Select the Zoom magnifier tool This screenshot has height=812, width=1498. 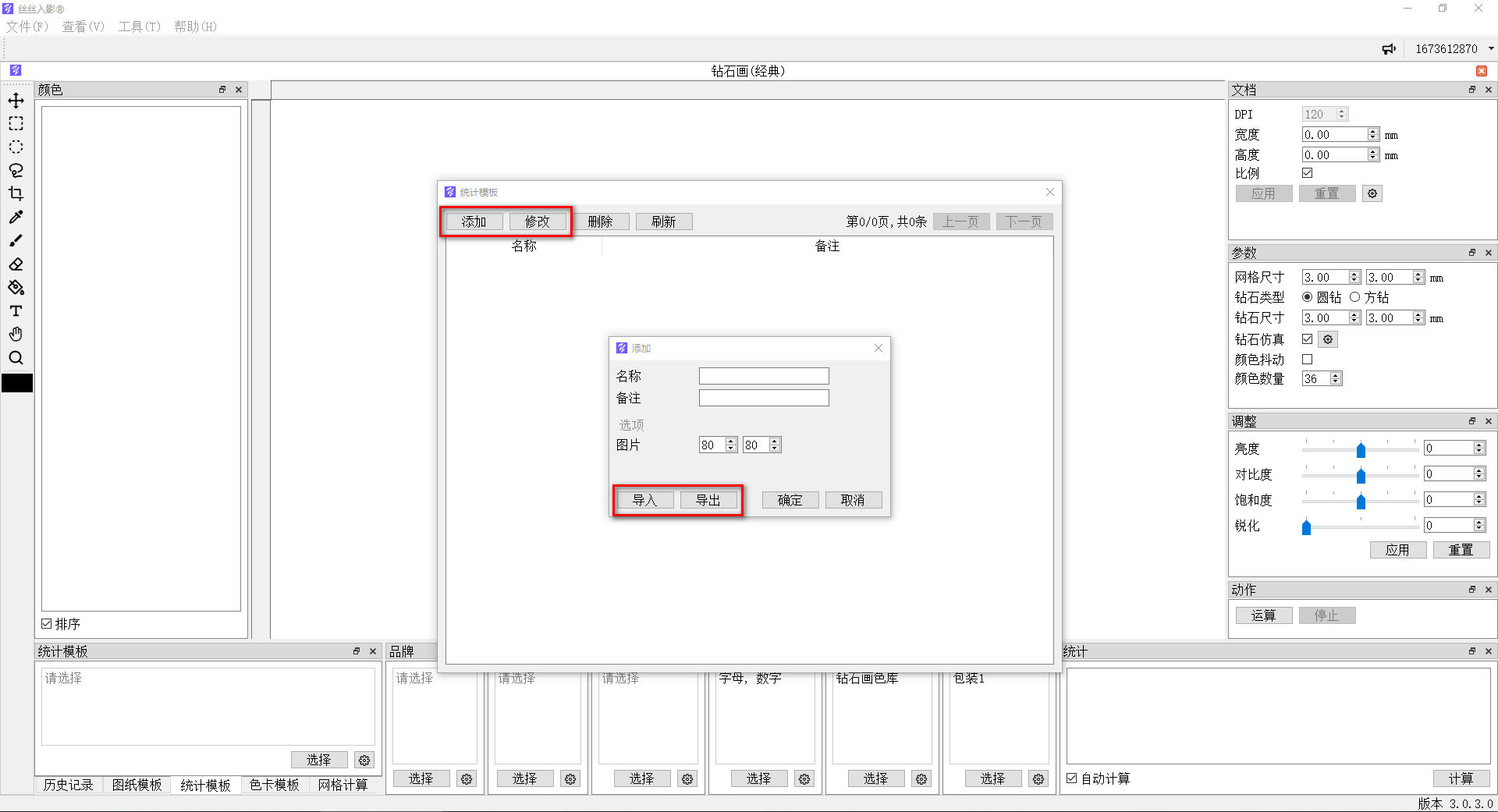(16, 358)
